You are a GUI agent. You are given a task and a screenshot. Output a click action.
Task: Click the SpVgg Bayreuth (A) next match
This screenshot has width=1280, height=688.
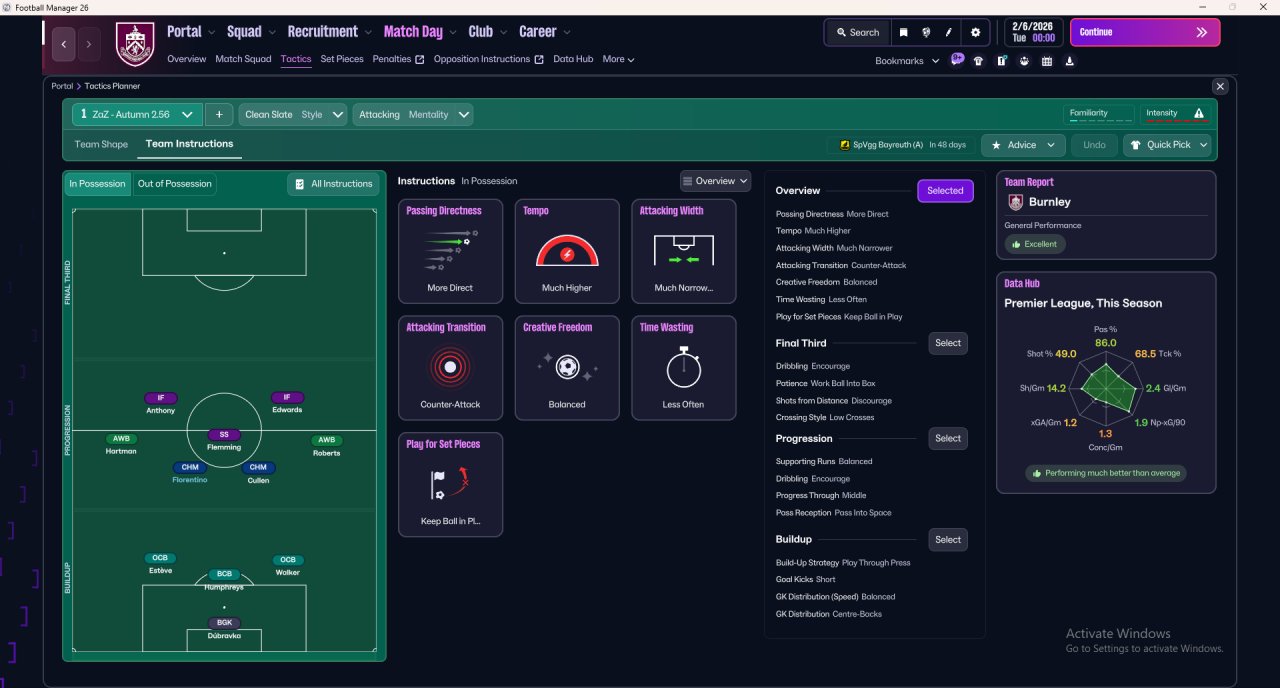tap(903, 145)
